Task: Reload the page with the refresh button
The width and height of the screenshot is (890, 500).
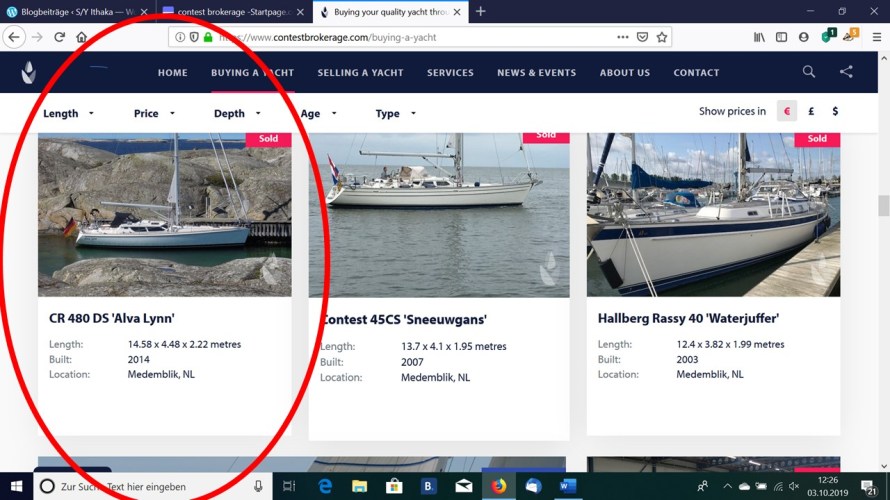Action: click(60, 37)
